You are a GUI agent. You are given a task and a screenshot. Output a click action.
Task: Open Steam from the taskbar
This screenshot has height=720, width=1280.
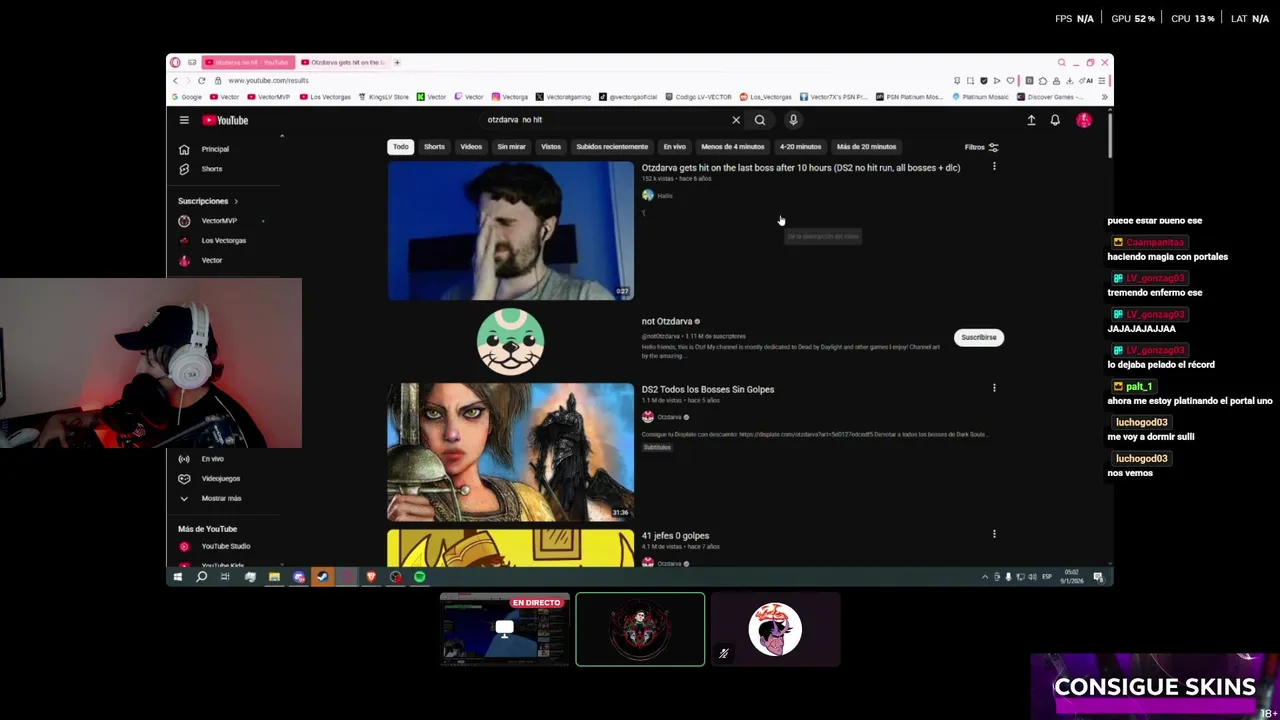tap(322, 577)
